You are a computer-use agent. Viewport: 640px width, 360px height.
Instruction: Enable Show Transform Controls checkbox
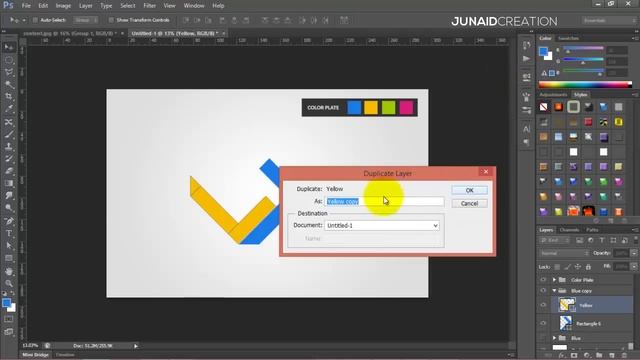111,20
